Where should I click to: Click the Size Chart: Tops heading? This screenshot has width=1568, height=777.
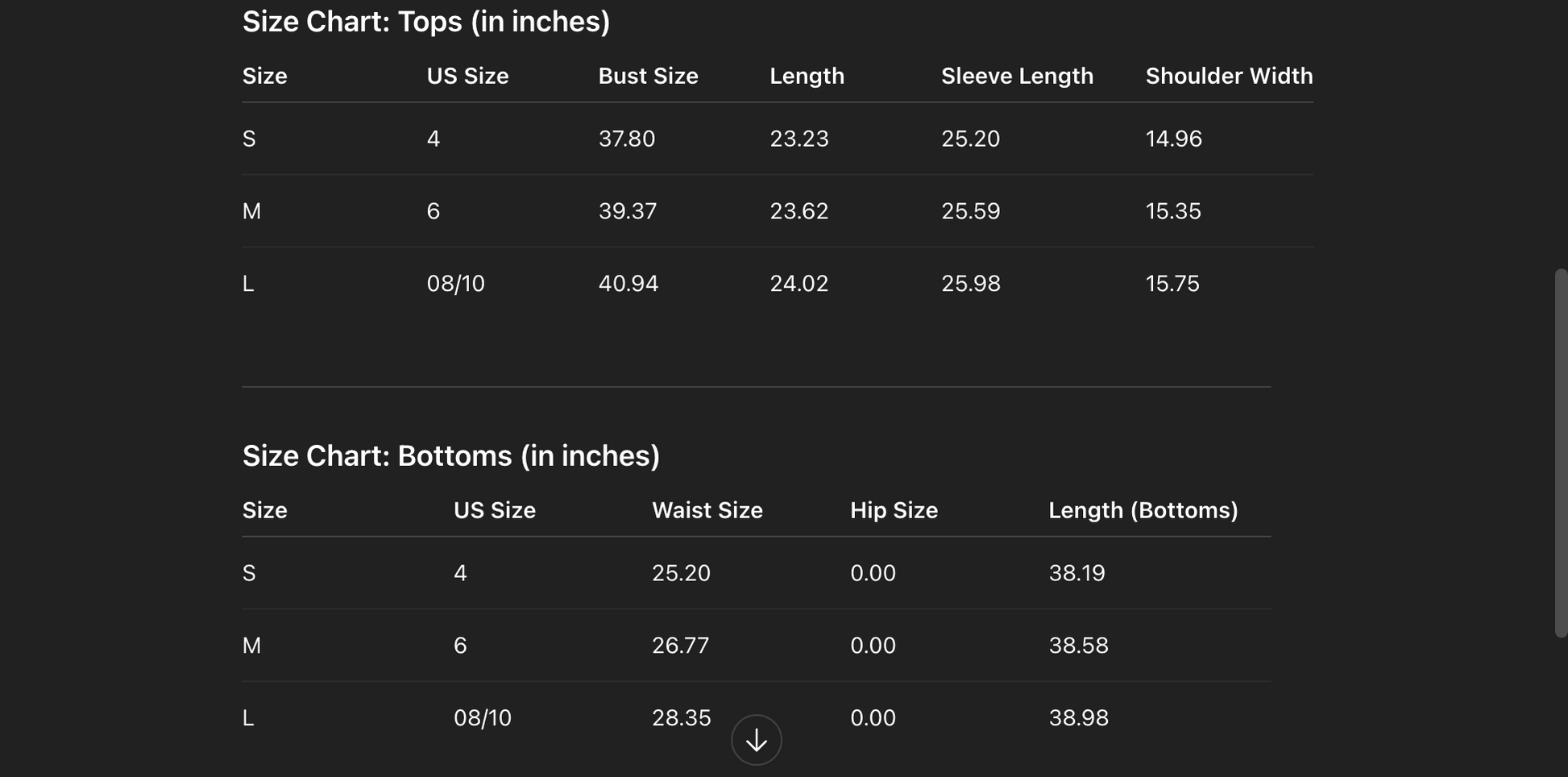pyautogui.click(x=426, y=22)
